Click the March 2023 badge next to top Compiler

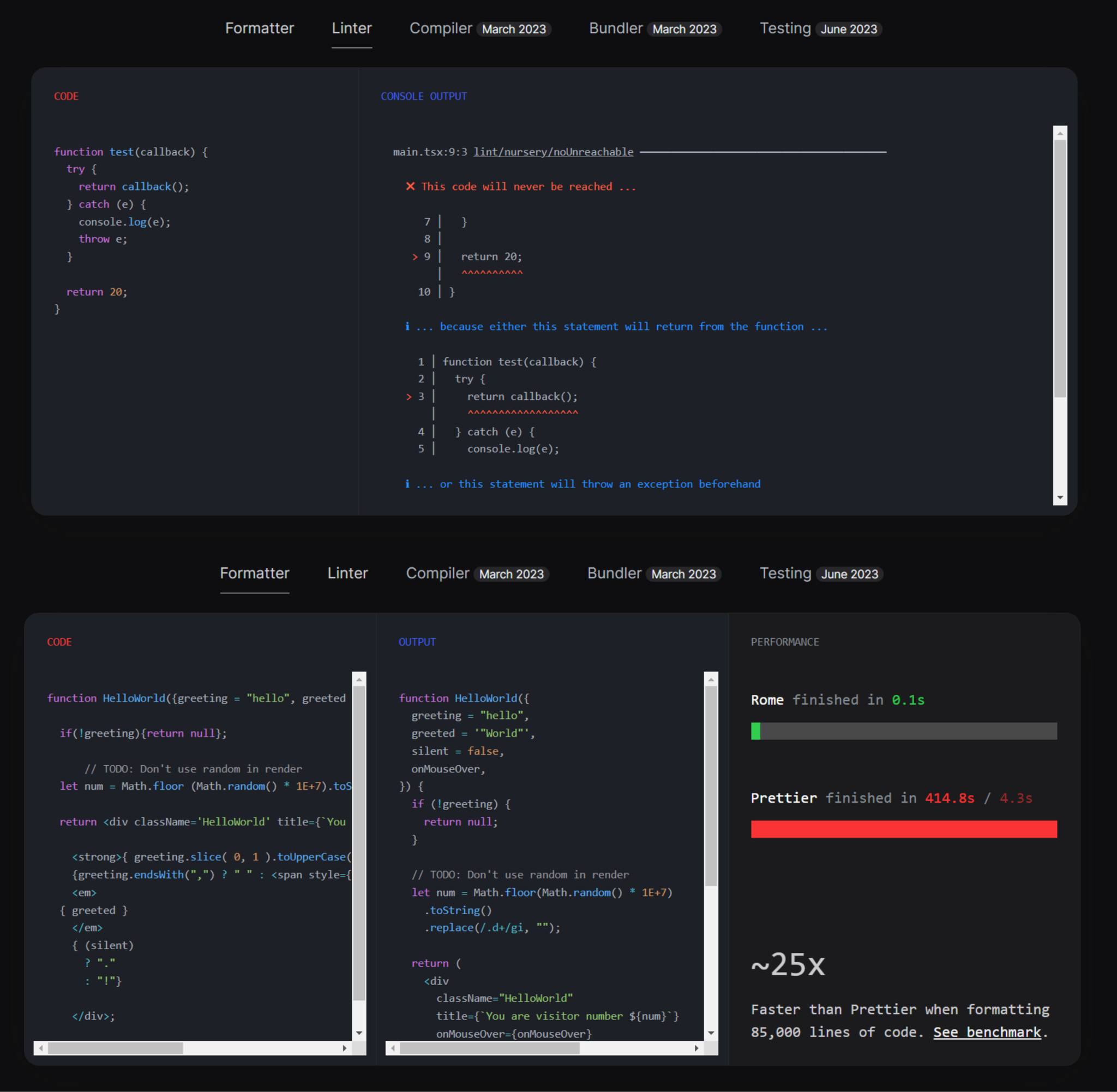tap(514, 29)
